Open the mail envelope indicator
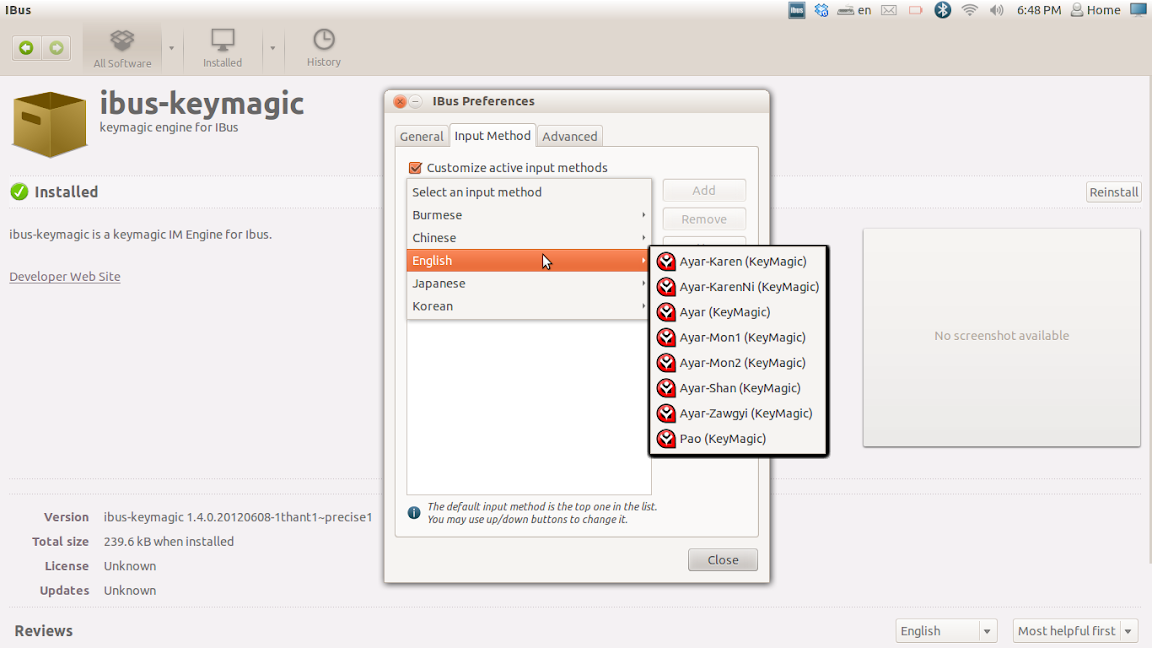The height and width of the screenshot is (648, 1152). (889, 10)
